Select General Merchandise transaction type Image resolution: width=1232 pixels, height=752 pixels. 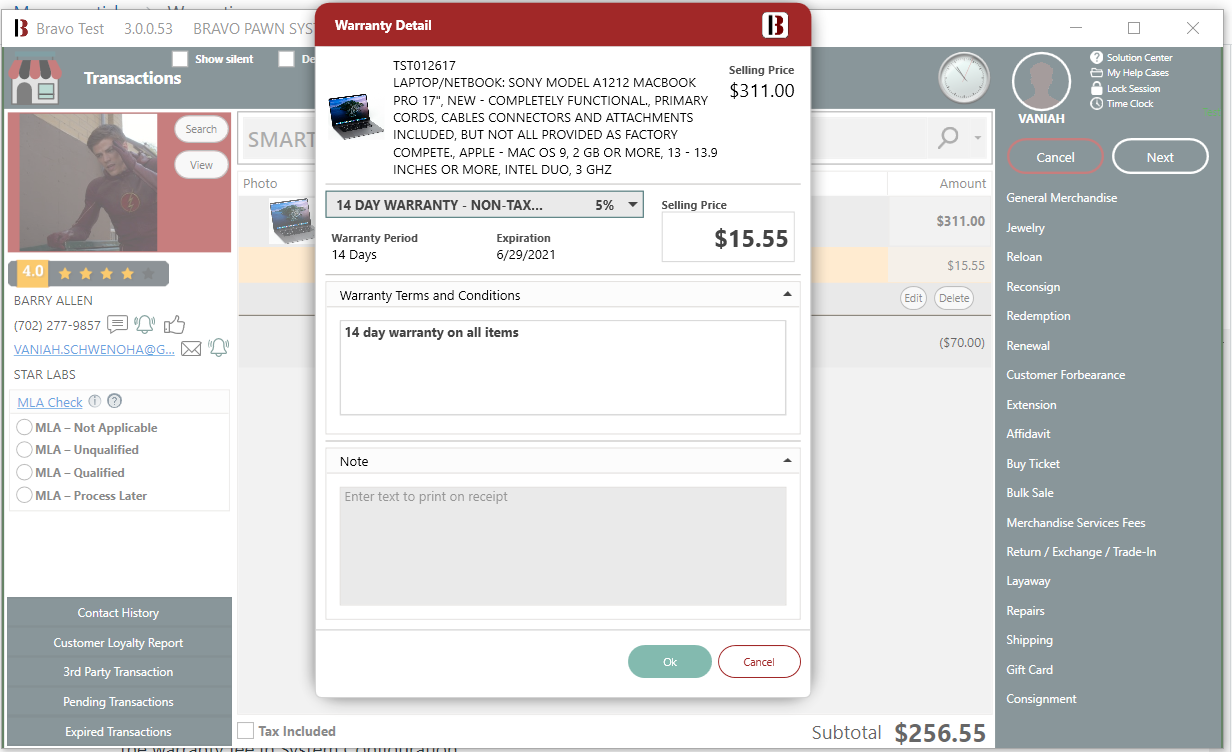click(1061, 198)
